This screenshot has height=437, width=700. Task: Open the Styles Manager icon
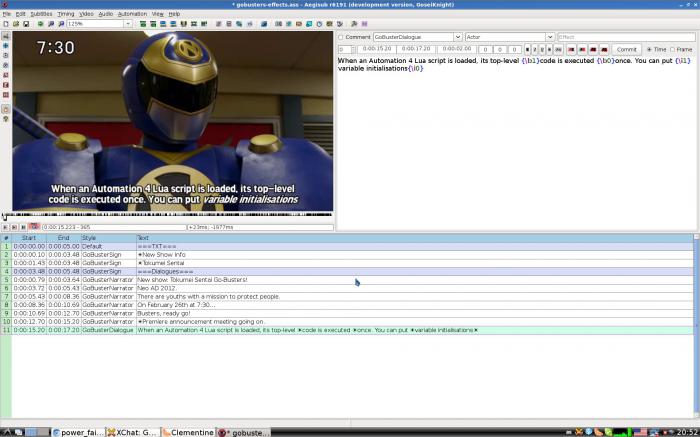tap(219, 24)
